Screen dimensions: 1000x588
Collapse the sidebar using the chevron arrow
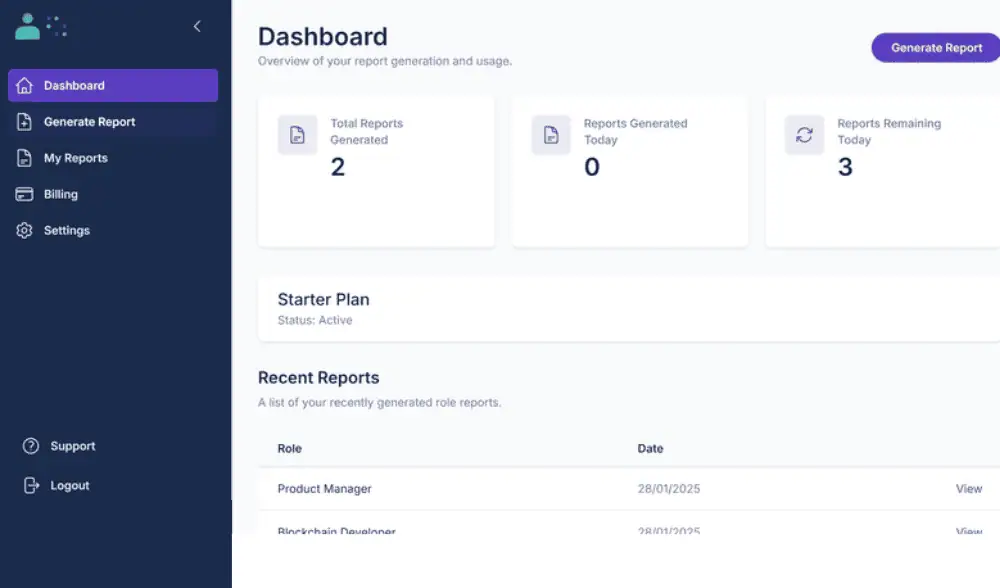point(197,26)
